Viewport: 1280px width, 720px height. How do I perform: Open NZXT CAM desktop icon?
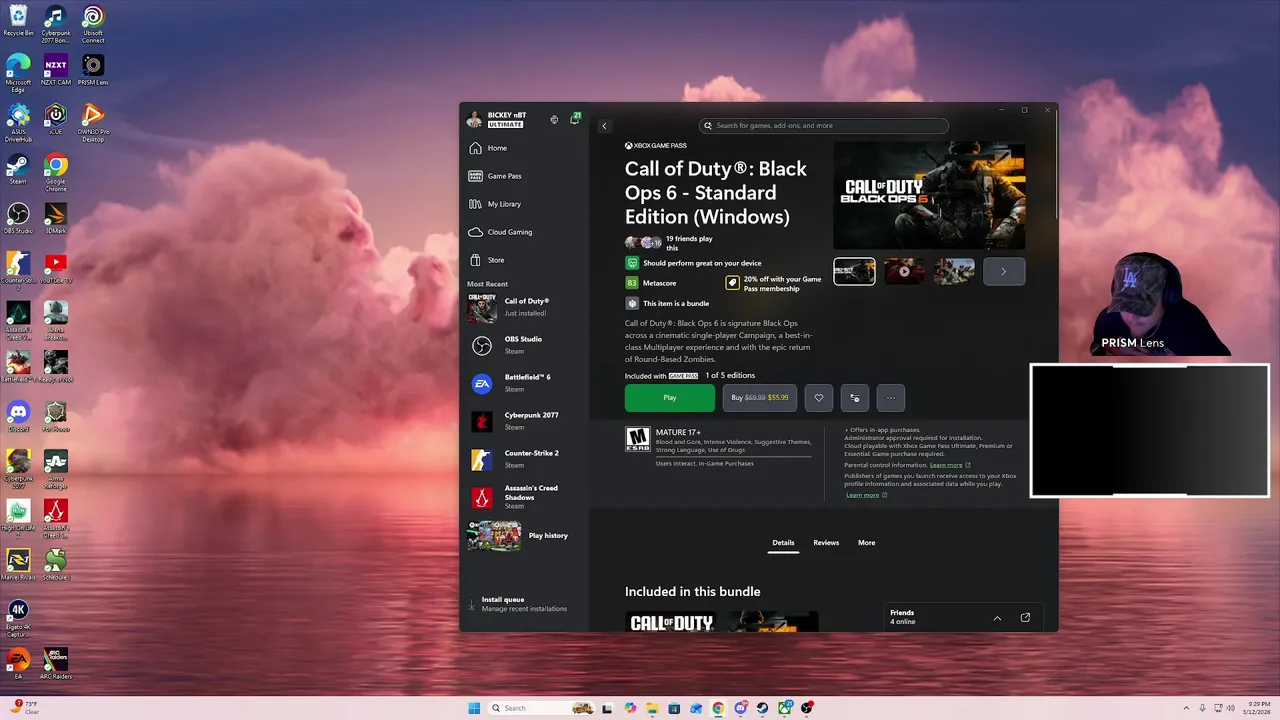click(x=56, y=70)
